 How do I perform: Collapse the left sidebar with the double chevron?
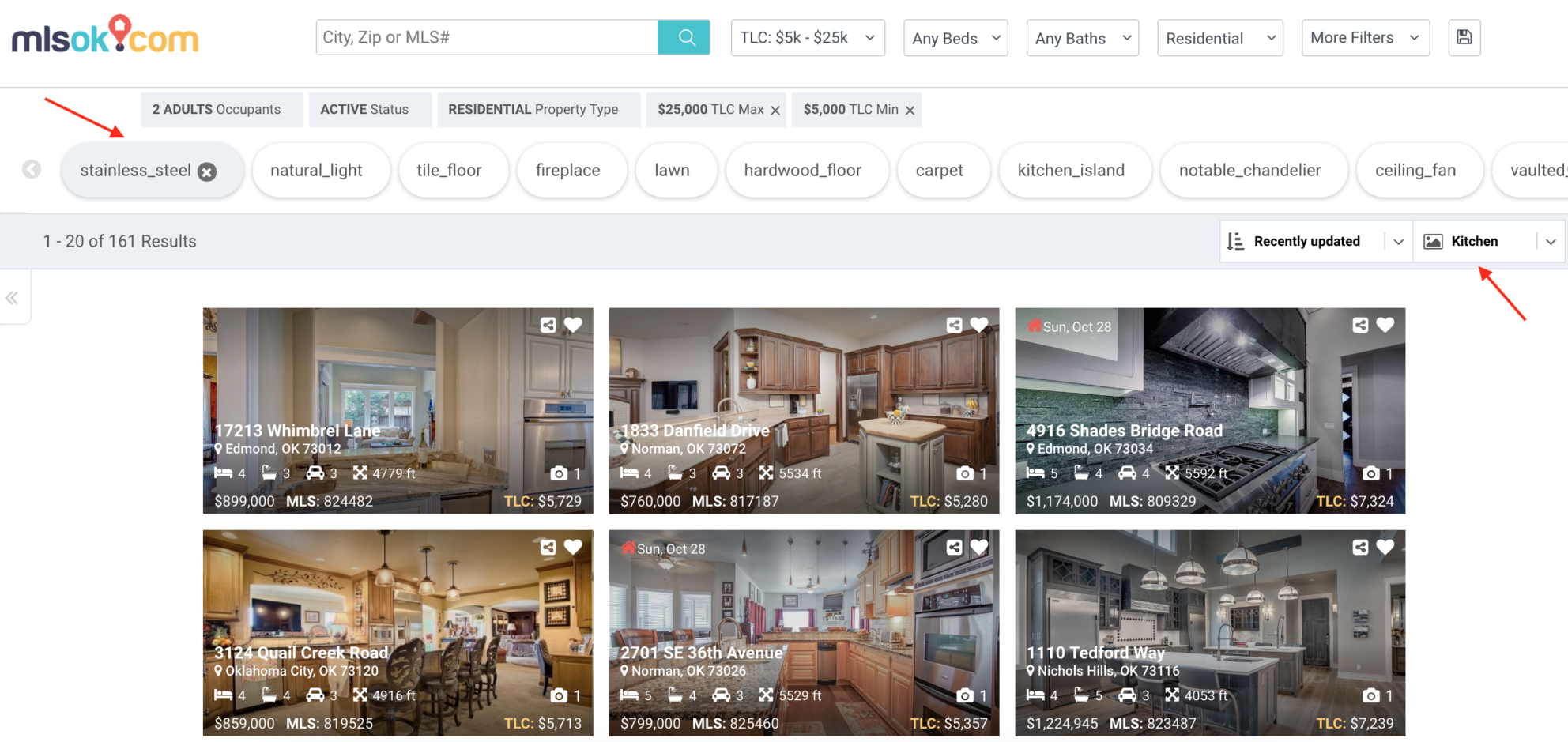point(13,297)
